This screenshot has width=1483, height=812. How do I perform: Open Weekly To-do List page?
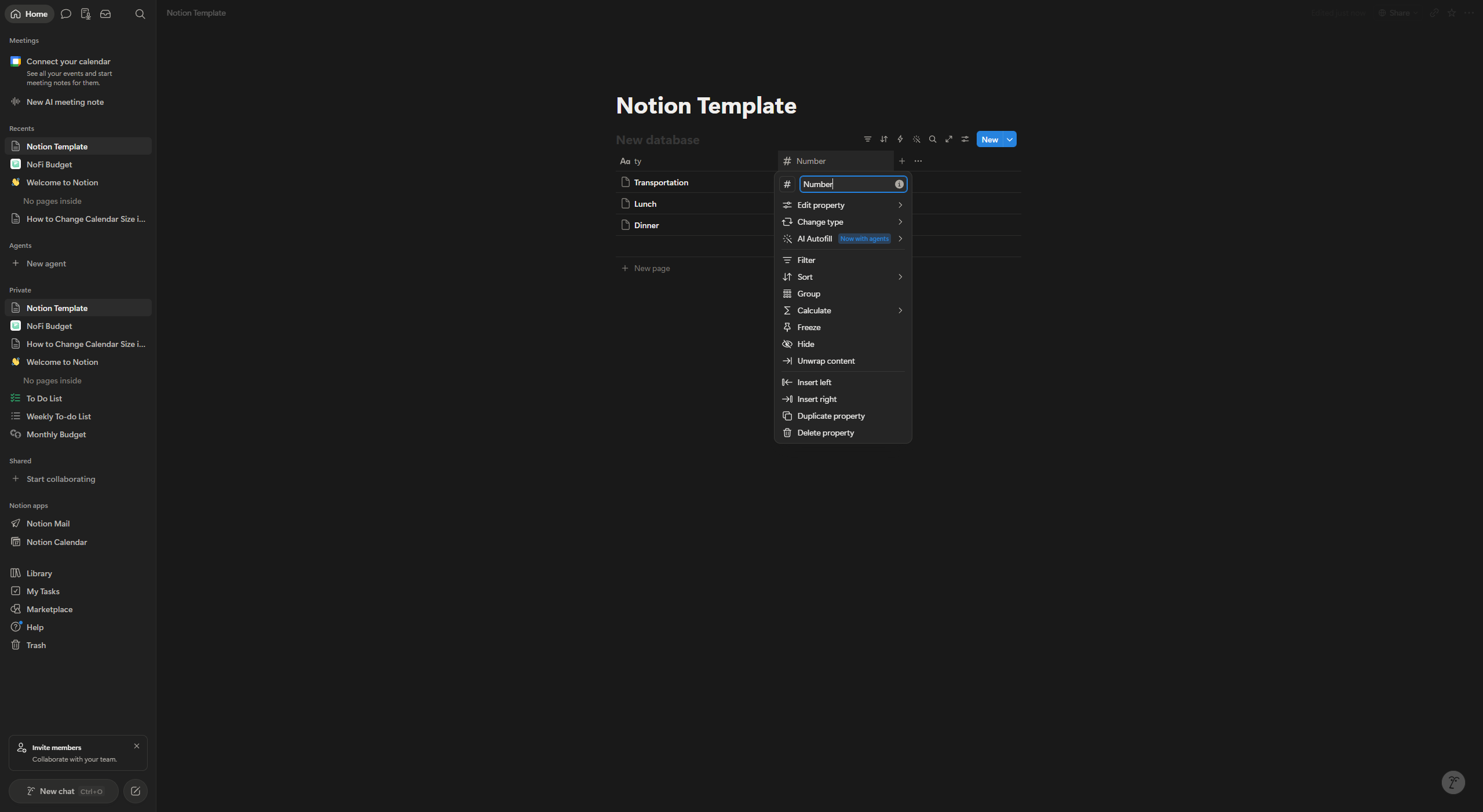[x=78, y=416]
